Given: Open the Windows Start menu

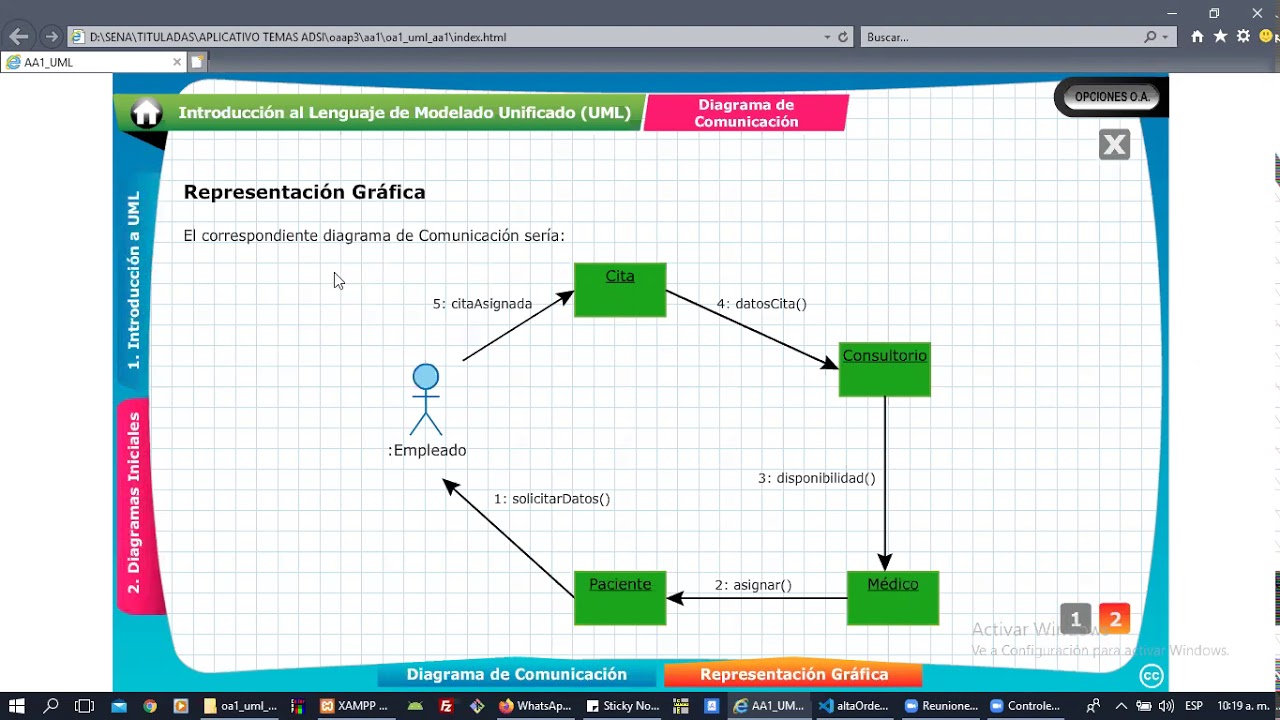Looking at the screenshot, I should (17, 706).
